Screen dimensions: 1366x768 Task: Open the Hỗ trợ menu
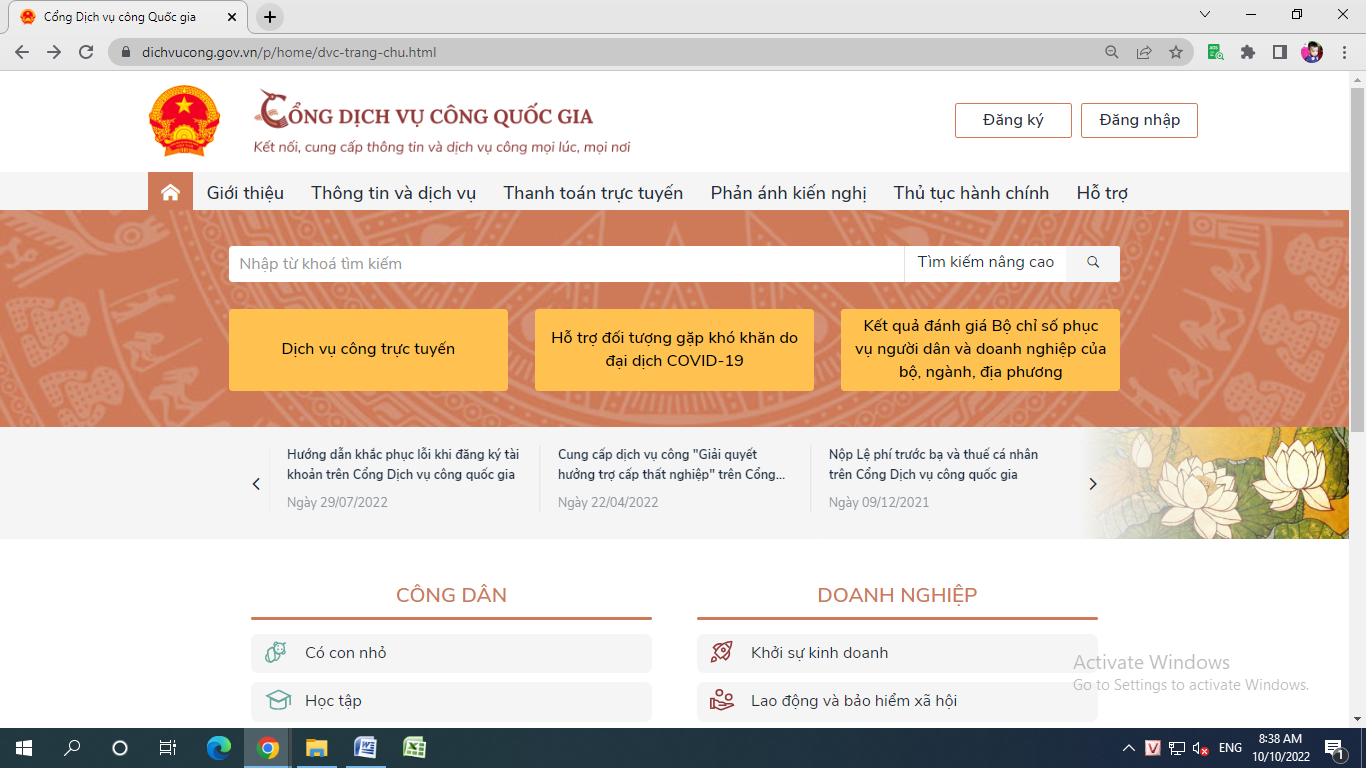[1102, 193]
